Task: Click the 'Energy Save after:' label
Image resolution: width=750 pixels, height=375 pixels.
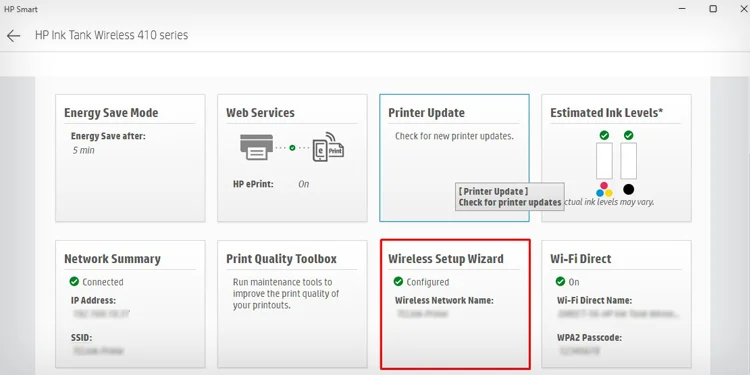Action: coord(108,136)
